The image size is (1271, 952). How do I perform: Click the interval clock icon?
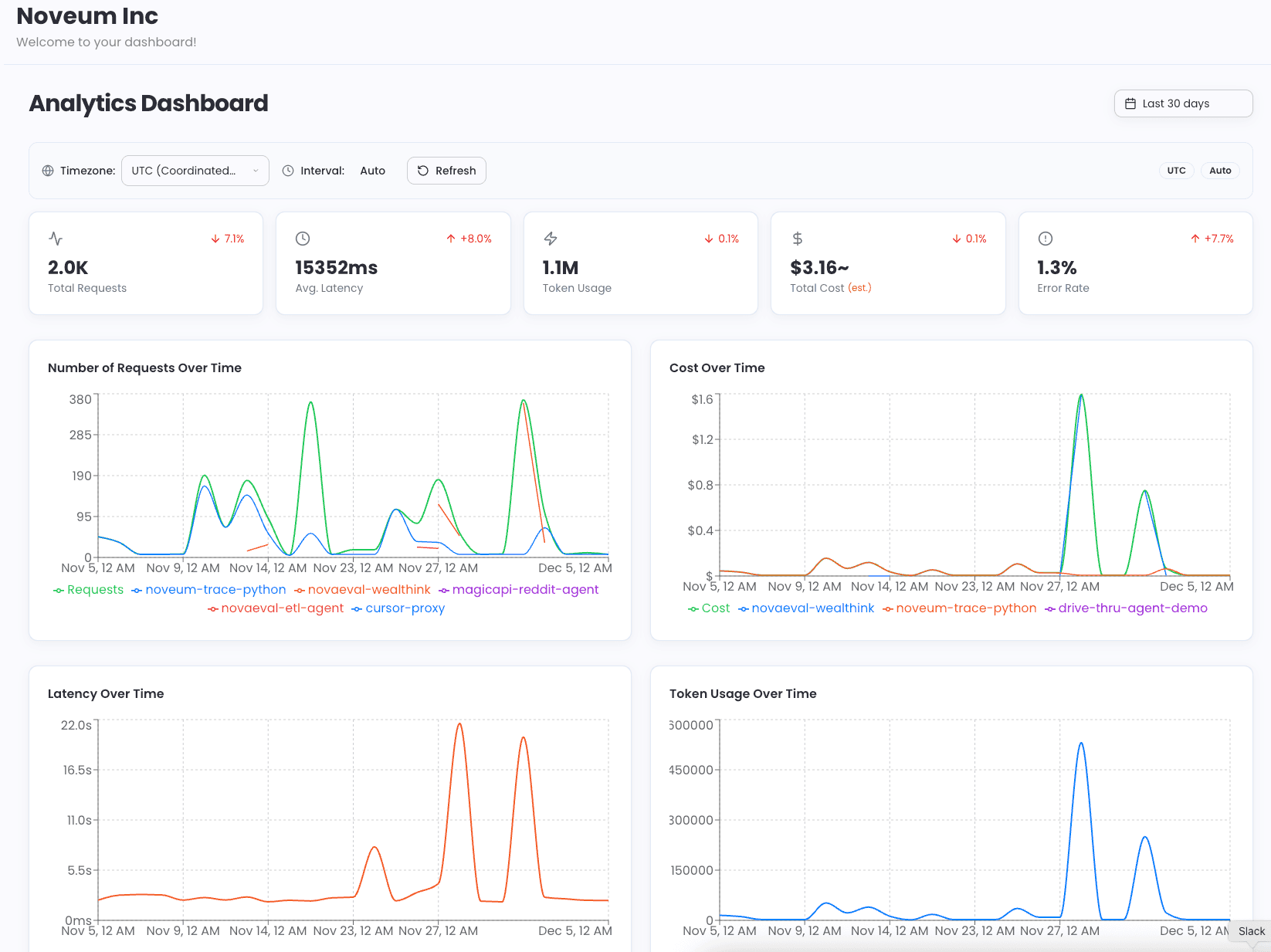click(x=287, y=171)
